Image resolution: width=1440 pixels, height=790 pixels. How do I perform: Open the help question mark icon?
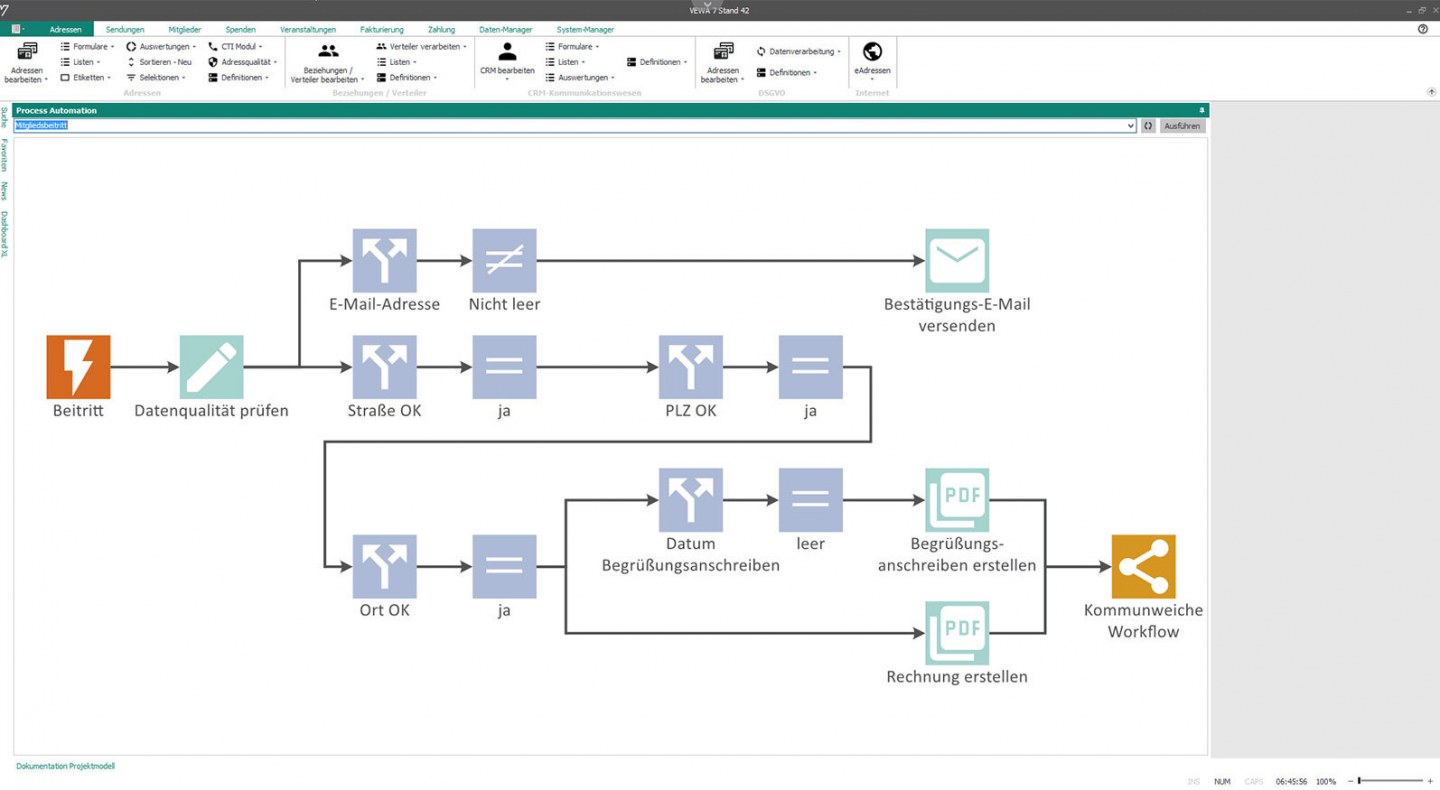1423,29
